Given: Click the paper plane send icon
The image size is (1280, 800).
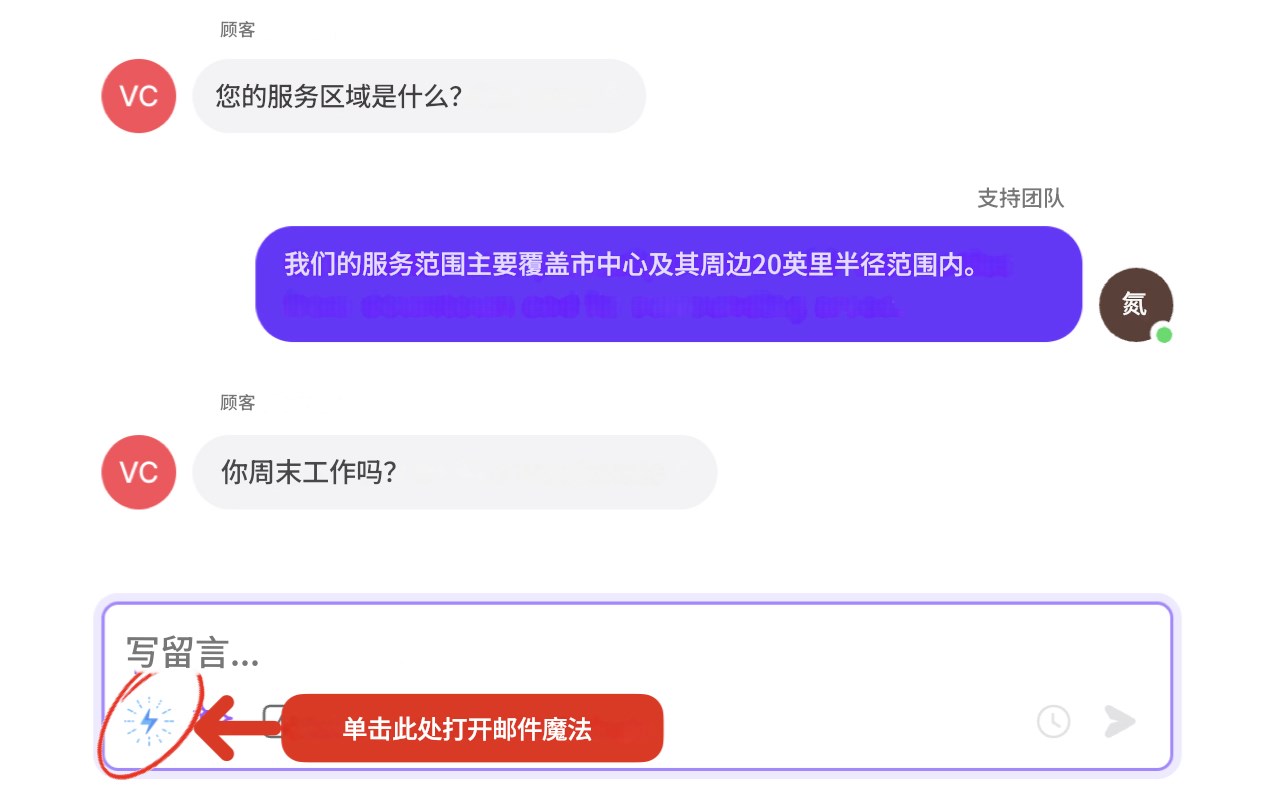Looking at the screenshot, I should (x=1120, y=721).
